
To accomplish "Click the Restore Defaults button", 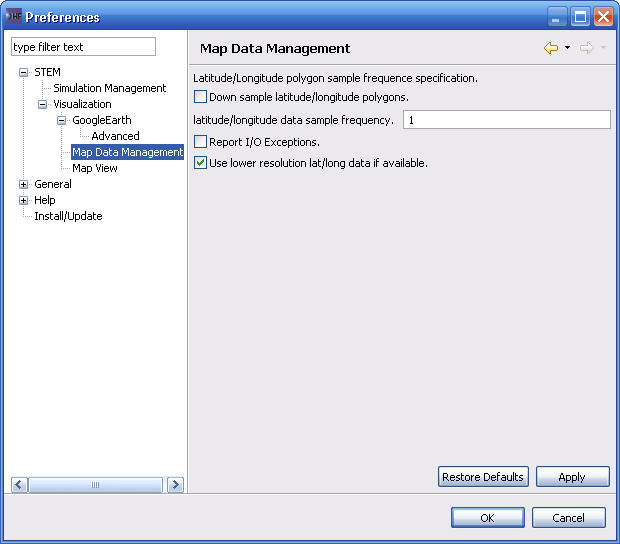I will tap(483, 477).
